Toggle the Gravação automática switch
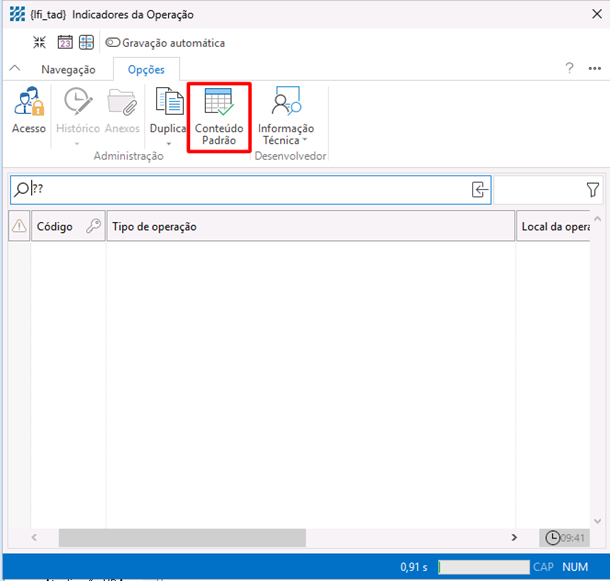The width and height of the screenshot is (610, 581). [112, 43]
